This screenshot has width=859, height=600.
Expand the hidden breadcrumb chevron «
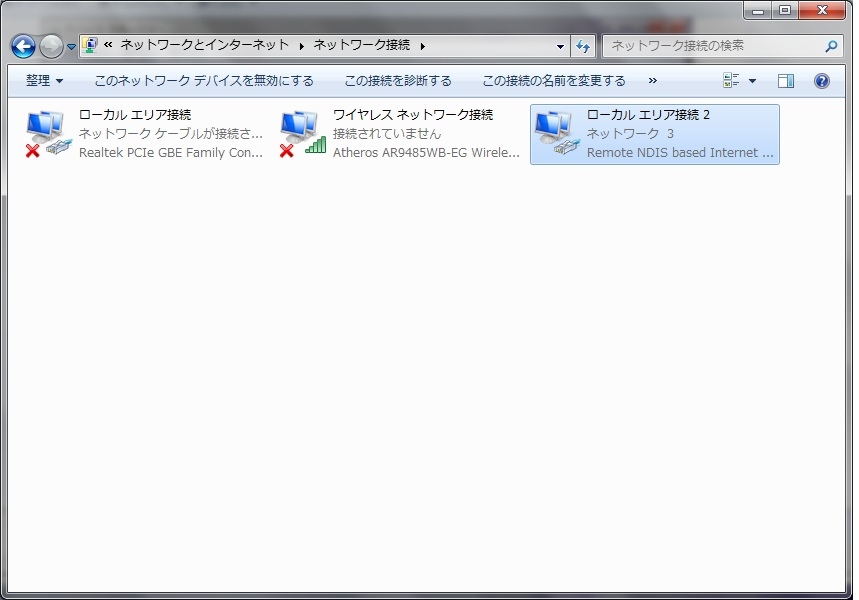click(108, 45)
